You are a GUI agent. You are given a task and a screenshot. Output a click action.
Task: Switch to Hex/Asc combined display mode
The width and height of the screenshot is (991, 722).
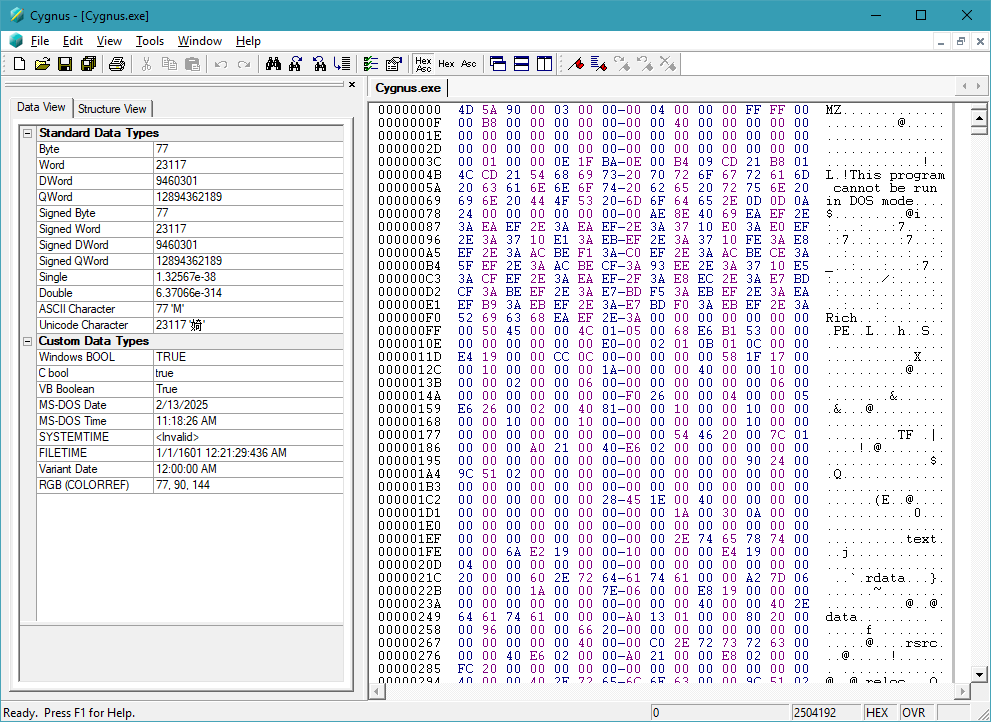pos(423,64)
